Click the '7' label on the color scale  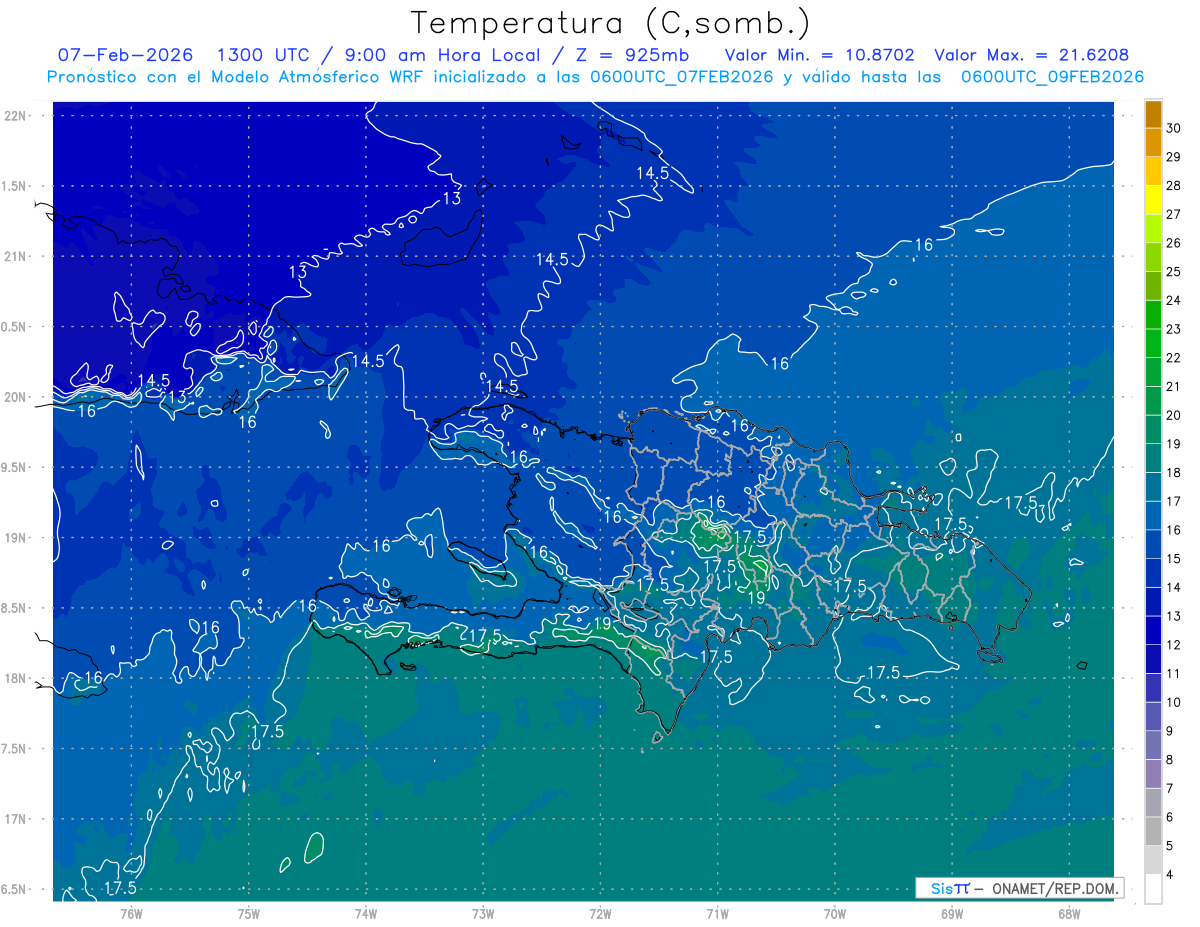point(1170,788)
